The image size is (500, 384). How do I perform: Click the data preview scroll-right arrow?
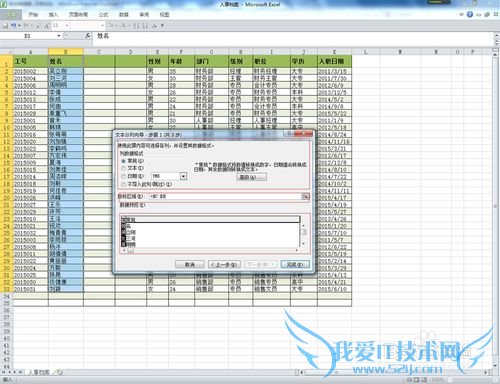296,250
